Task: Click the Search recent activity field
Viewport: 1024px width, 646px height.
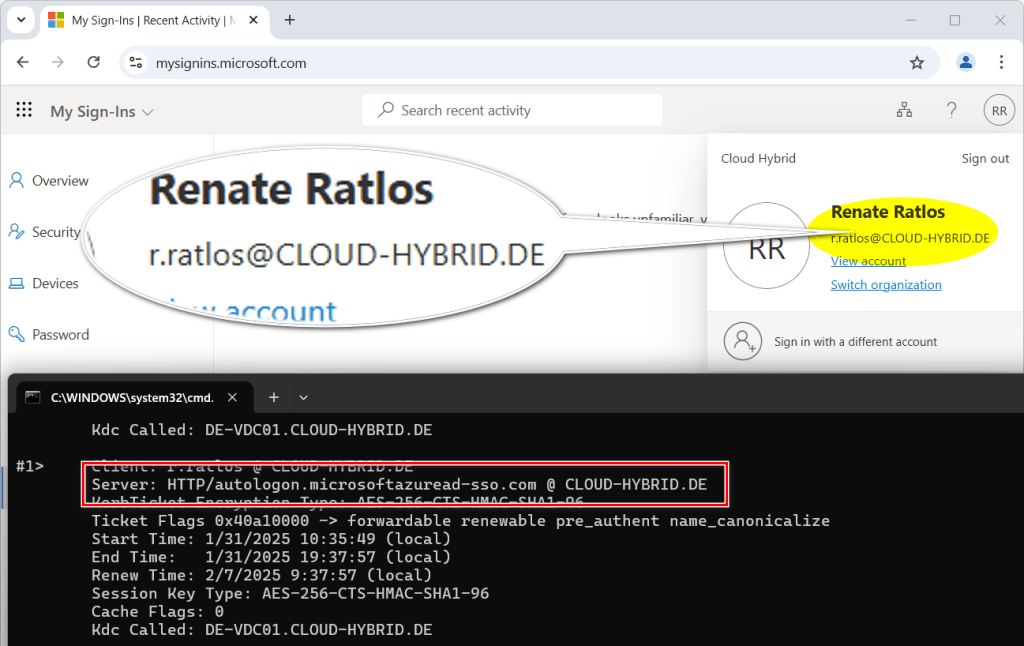Action: 512,111
